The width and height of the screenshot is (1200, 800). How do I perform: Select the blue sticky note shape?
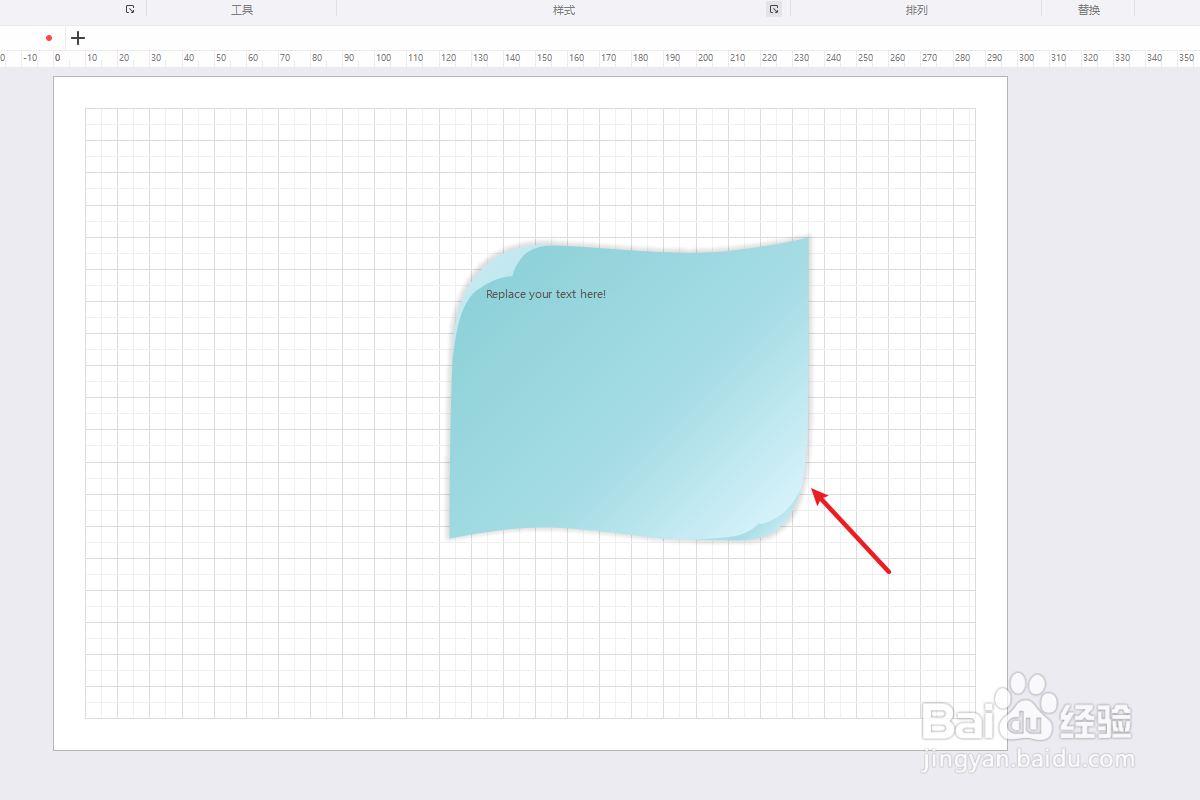click(x=629, y=390)
